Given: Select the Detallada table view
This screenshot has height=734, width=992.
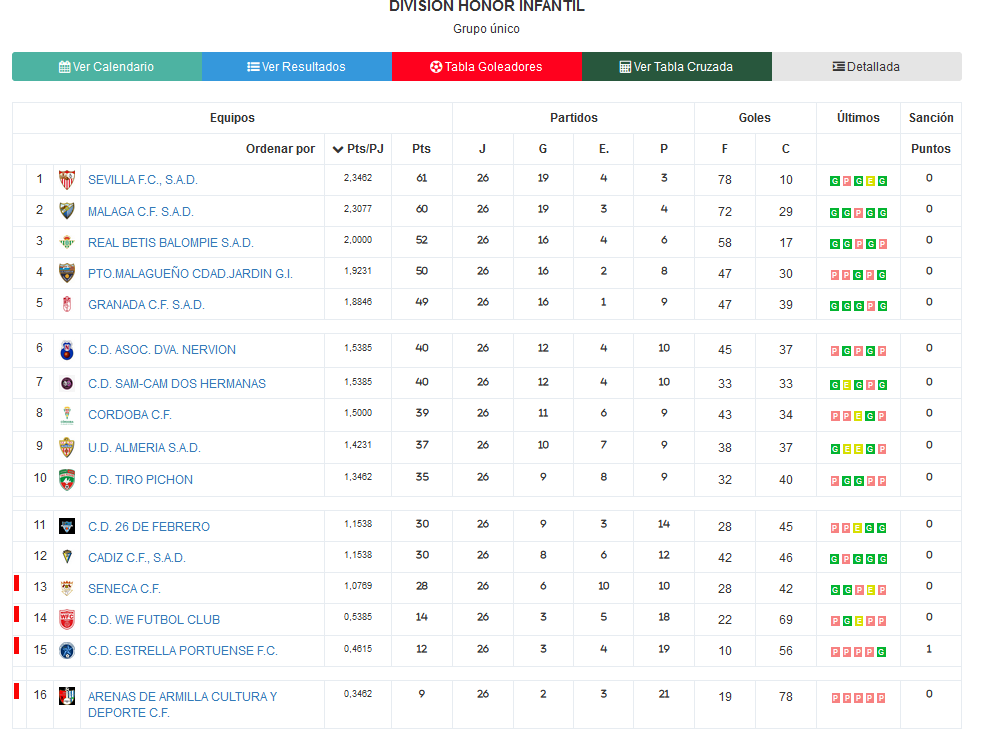Looking at the screenshot, I should coord(867,66).
